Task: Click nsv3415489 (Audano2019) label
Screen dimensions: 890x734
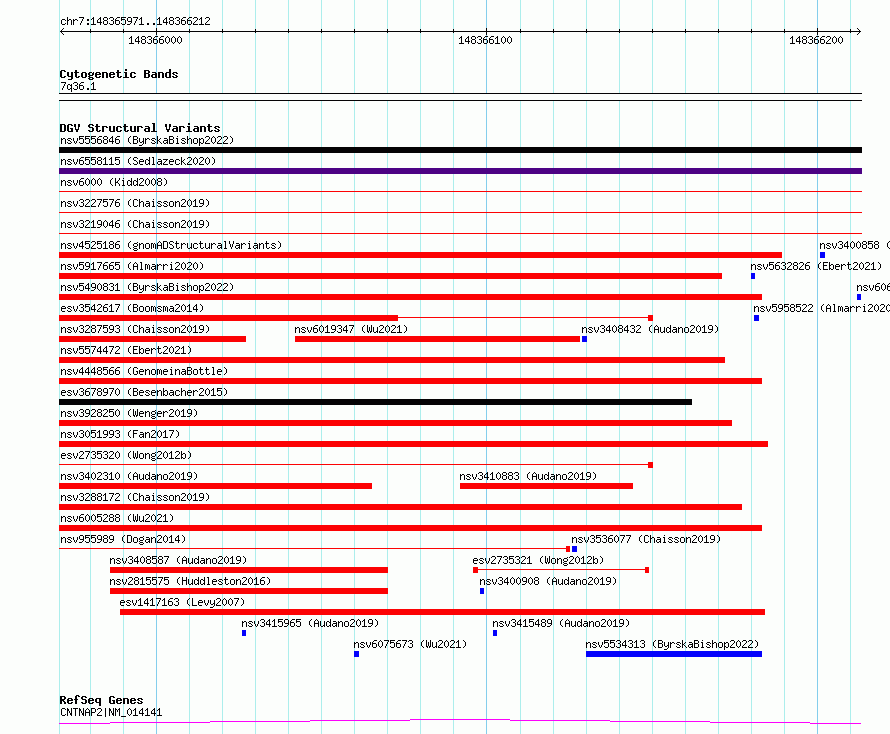Action: pos(561,623)
